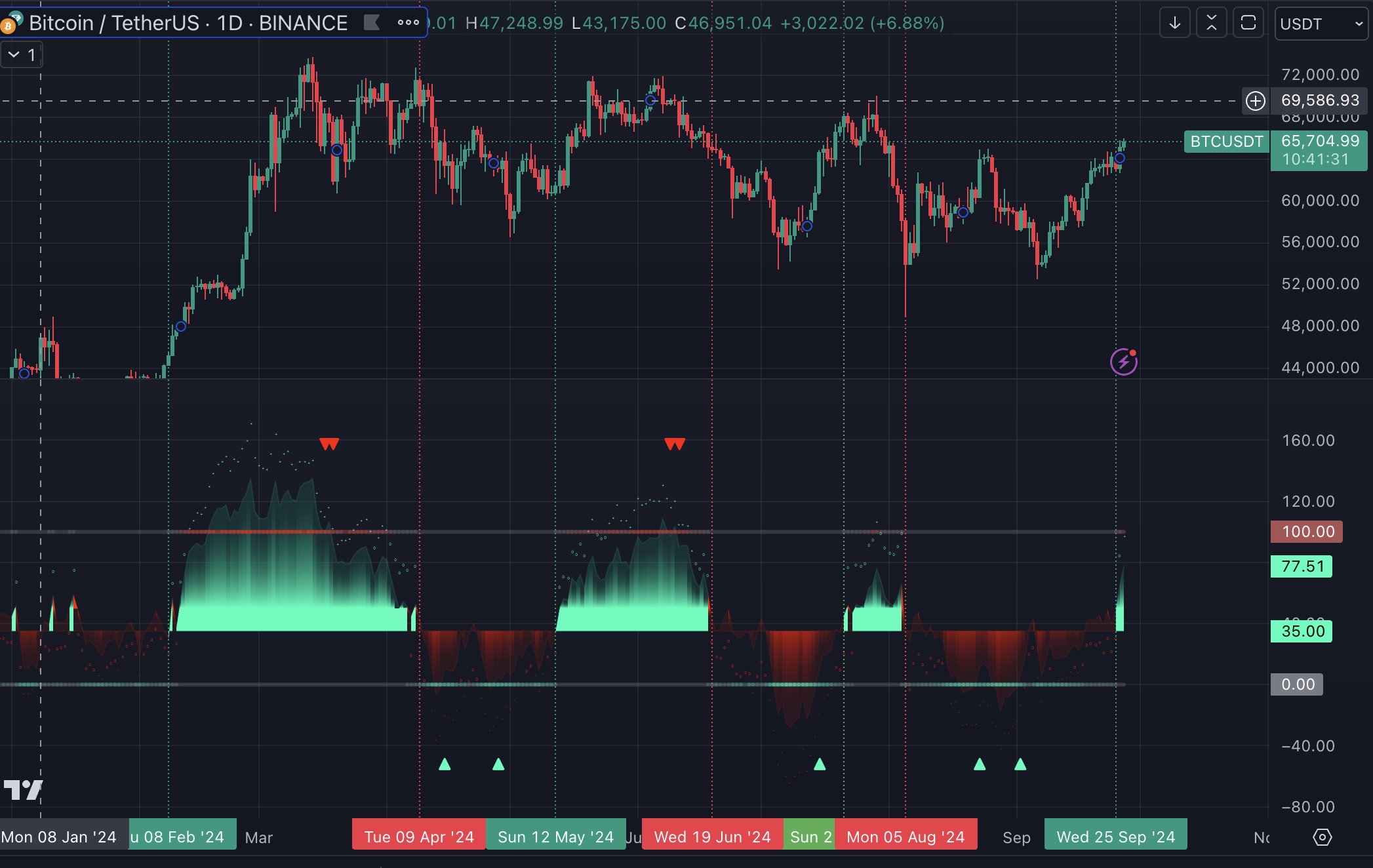Click the 'Mar' month label on time axis

coord(258,837)
